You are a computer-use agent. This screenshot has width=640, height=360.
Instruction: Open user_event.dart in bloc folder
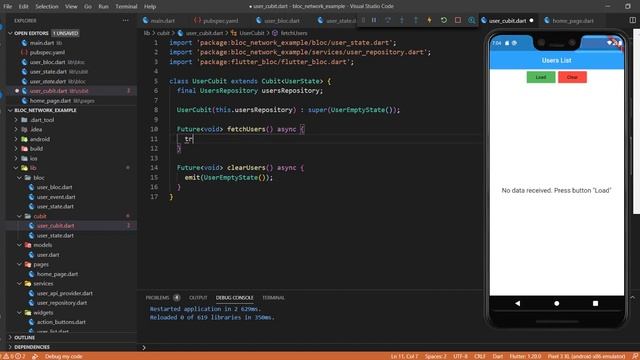(x=56, y=197)
